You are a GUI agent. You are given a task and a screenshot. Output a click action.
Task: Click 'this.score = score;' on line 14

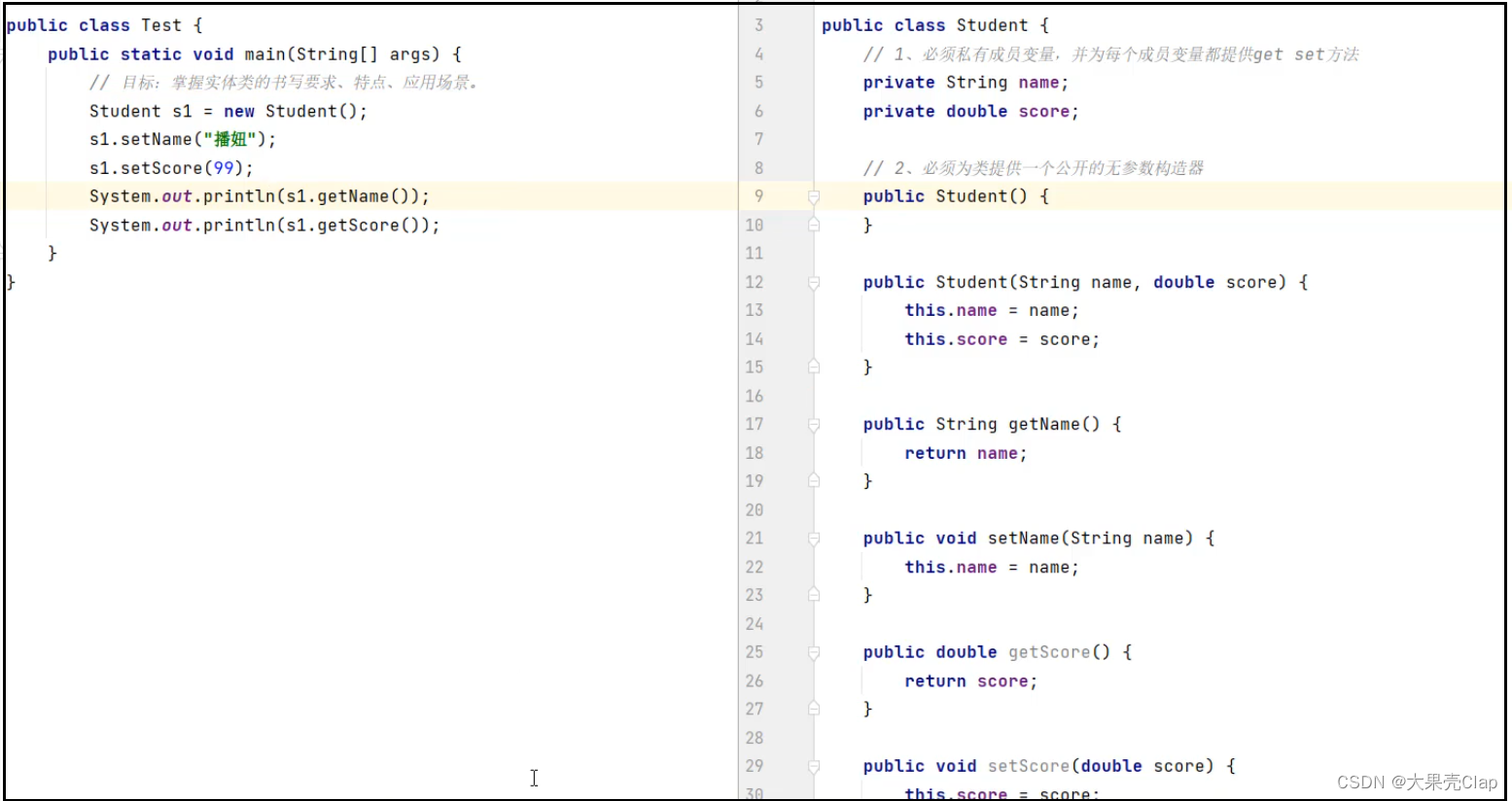(x=1002, y=339)
